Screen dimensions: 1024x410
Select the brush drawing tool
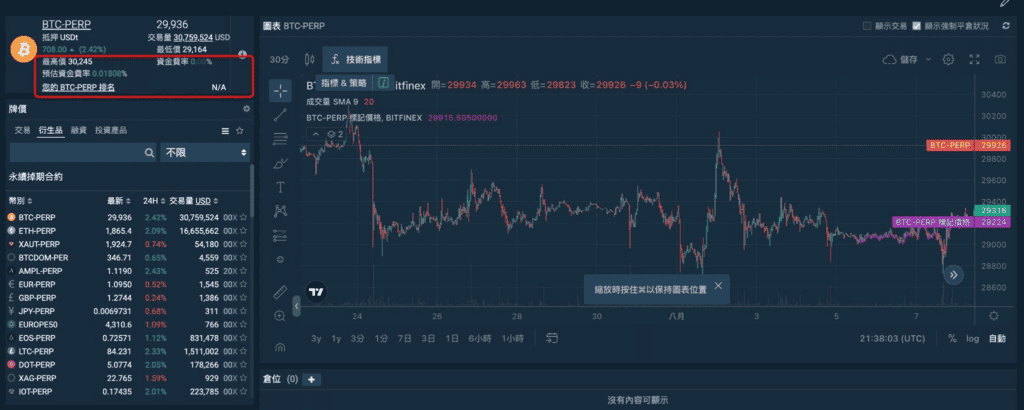click(280, 163)
